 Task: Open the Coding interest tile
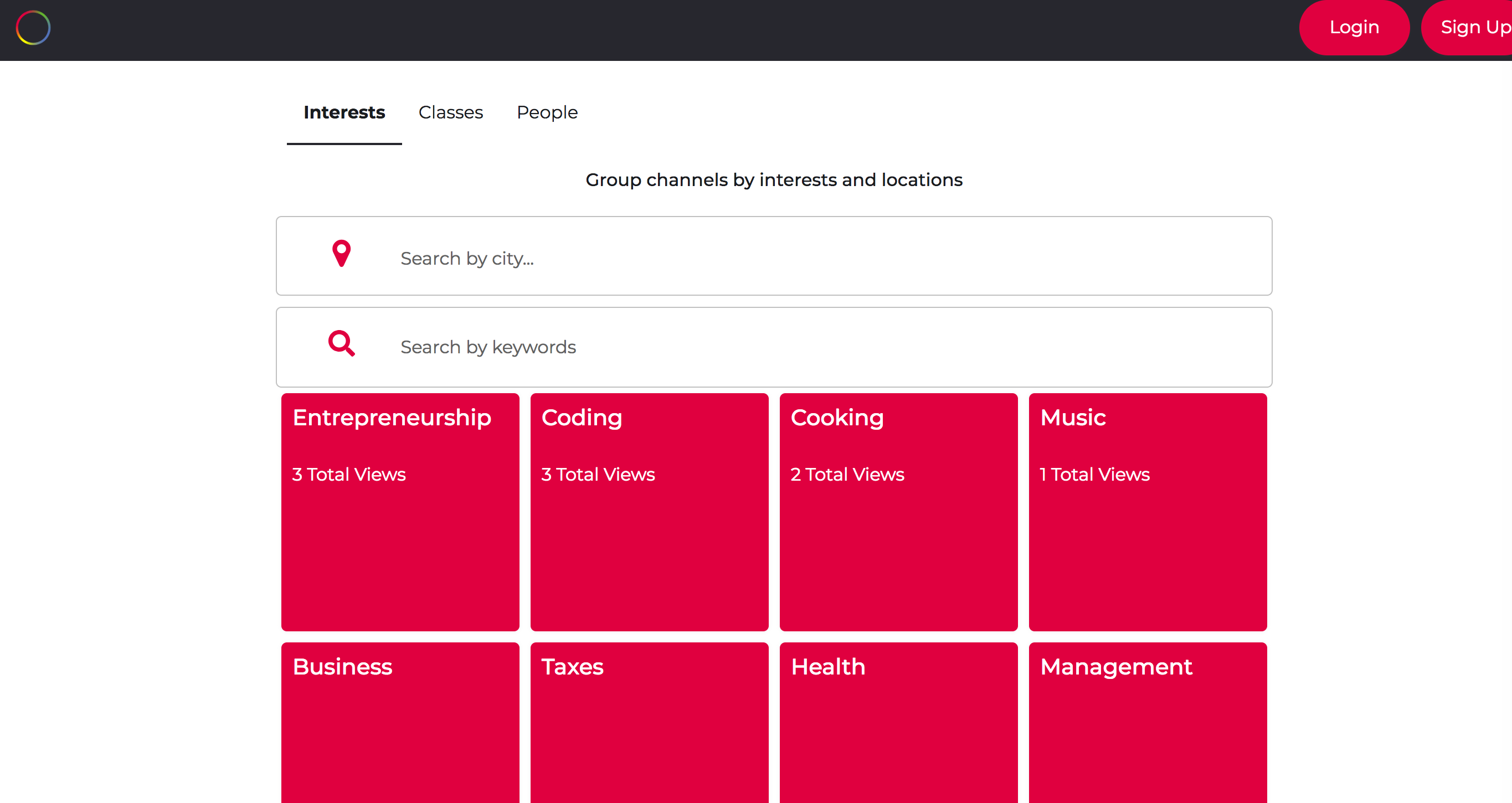[x=649, y=512]
